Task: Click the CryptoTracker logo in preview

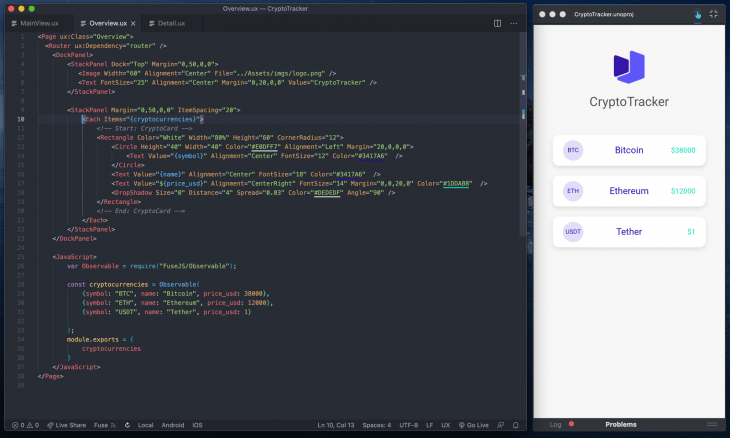Action: [629, 67]
